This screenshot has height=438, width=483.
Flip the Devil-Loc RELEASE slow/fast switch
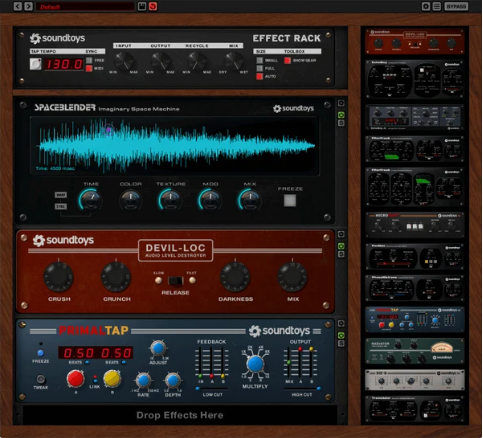(175, 281)
